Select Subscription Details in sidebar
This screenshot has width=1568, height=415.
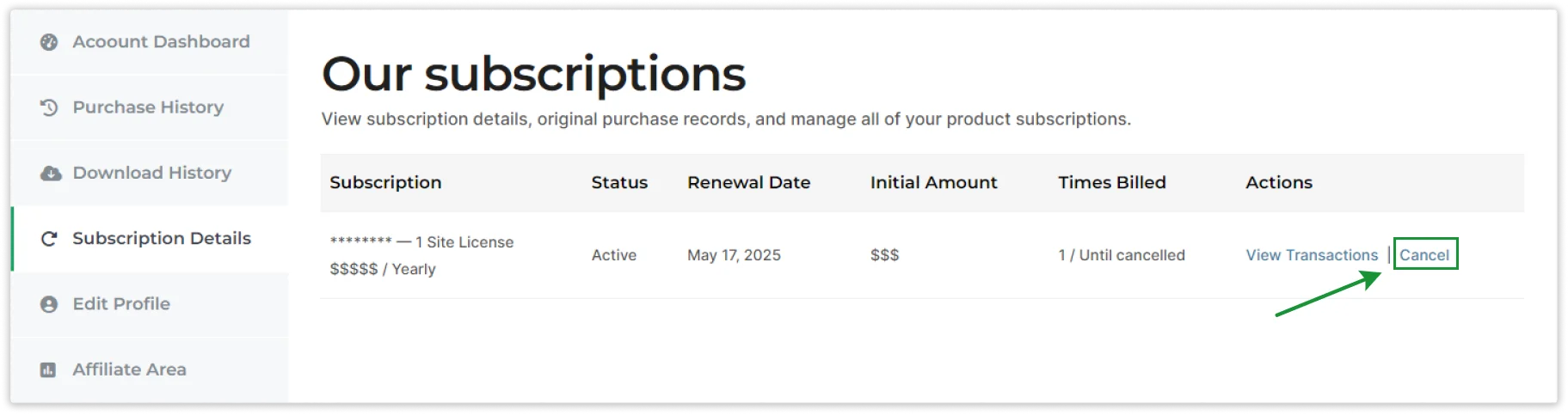click(x=162, y=239)
